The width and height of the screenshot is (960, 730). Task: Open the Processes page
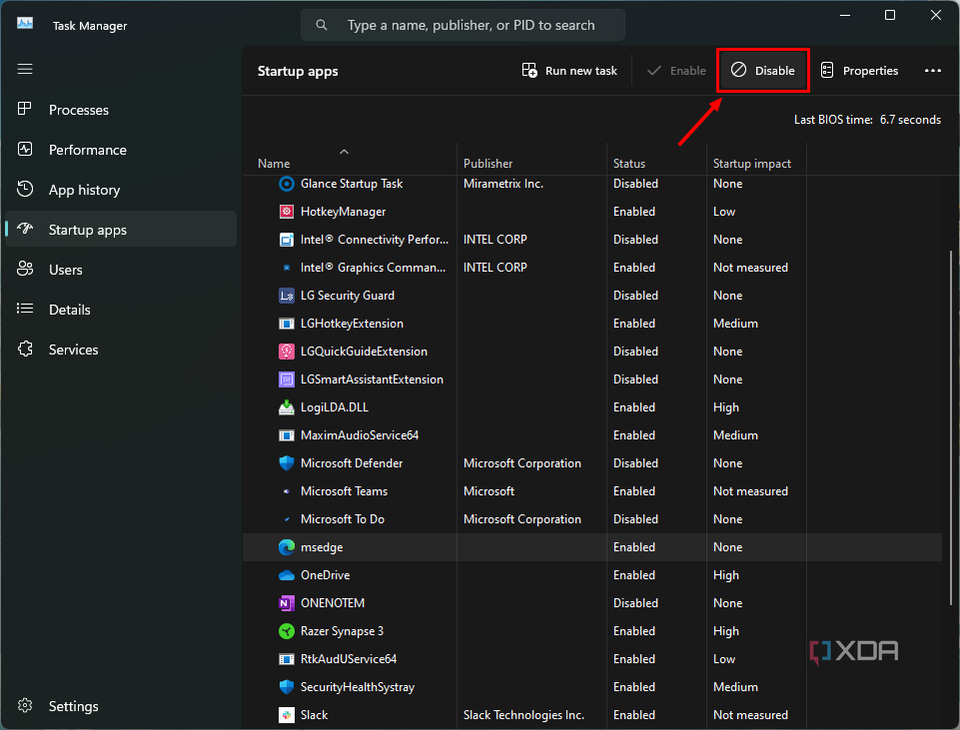tap(121, 110)
